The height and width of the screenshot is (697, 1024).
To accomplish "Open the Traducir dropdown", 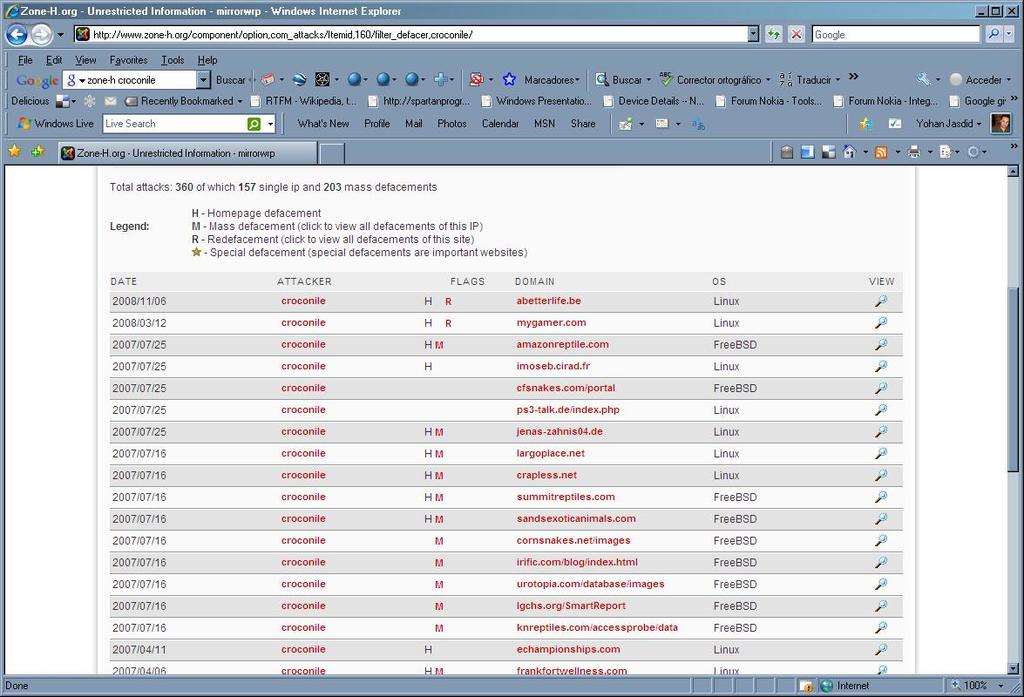I will pyautogui.click(x=837, y=80).
